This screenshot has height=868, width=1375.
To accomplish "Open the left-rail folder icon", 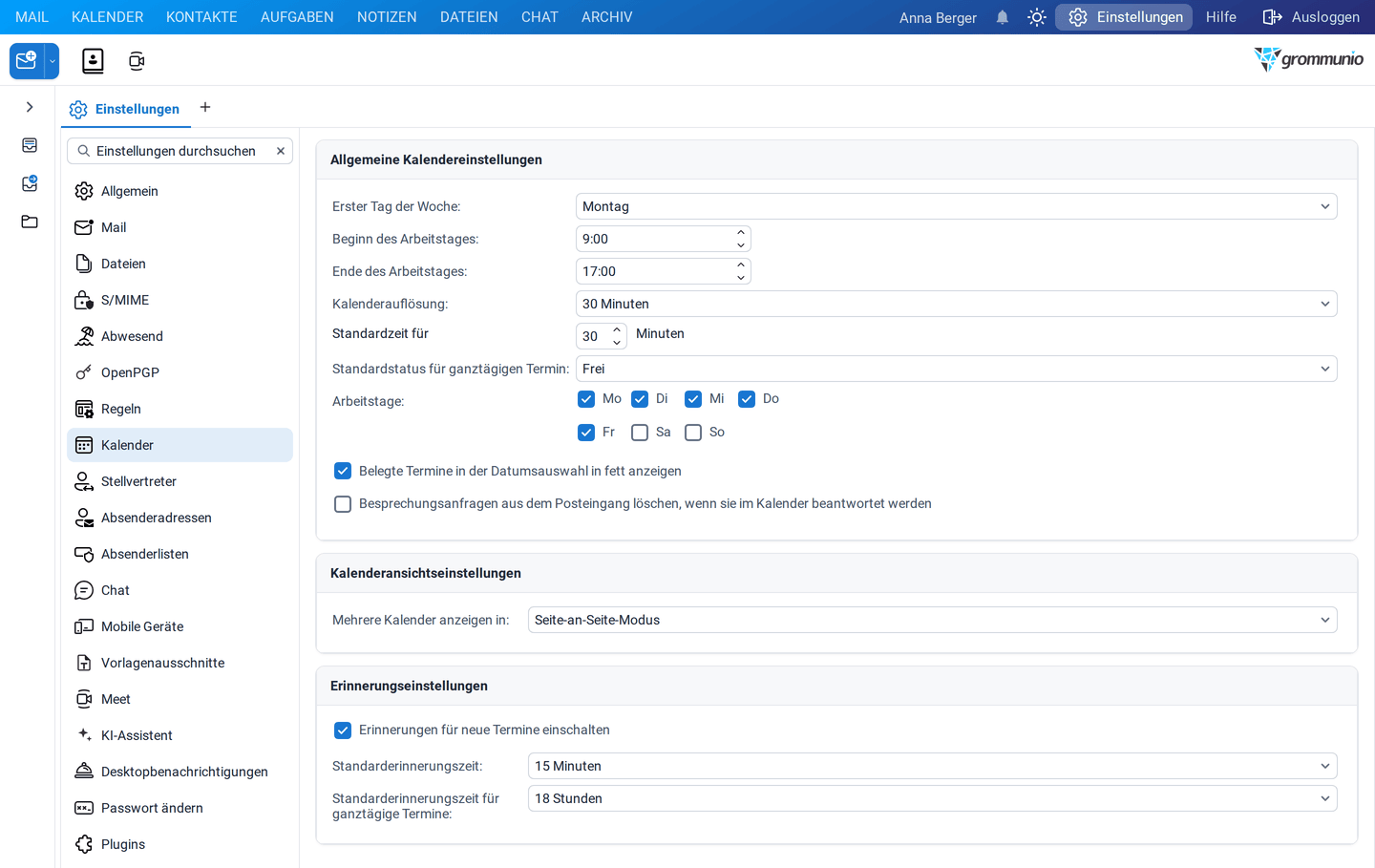I will pos(30,222).
